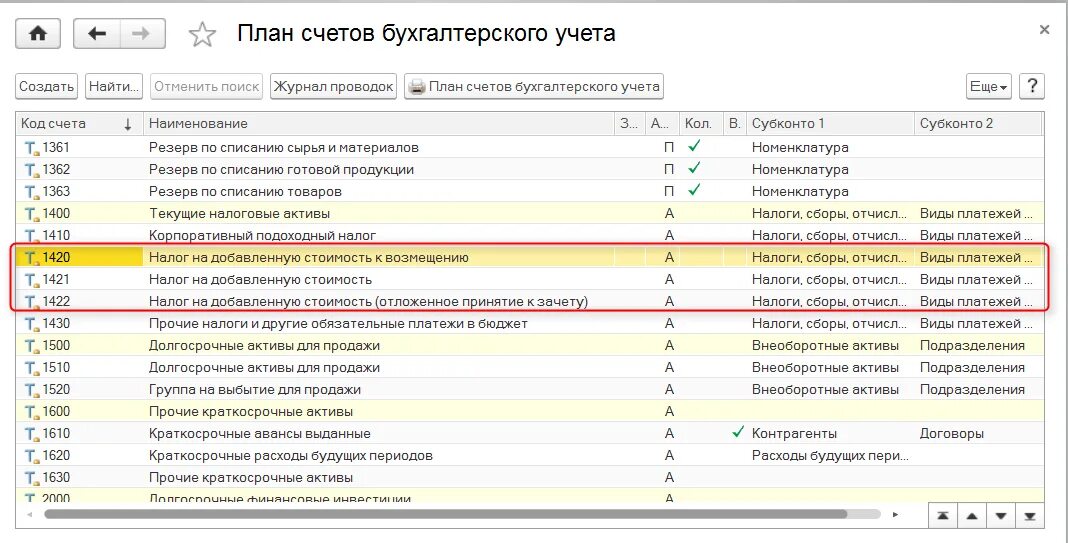Click horizontal scrollbar right arrow
This screenshot has height=543, width=1068.
[896, 514]
